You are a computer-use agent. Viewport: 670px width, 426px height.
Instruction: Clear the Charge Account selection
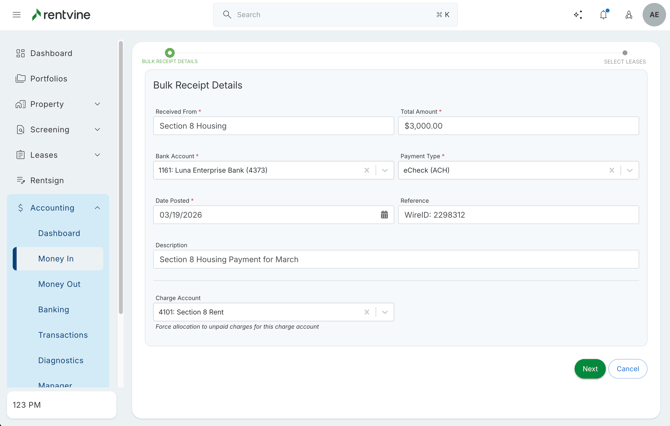[x=367, y=312]
